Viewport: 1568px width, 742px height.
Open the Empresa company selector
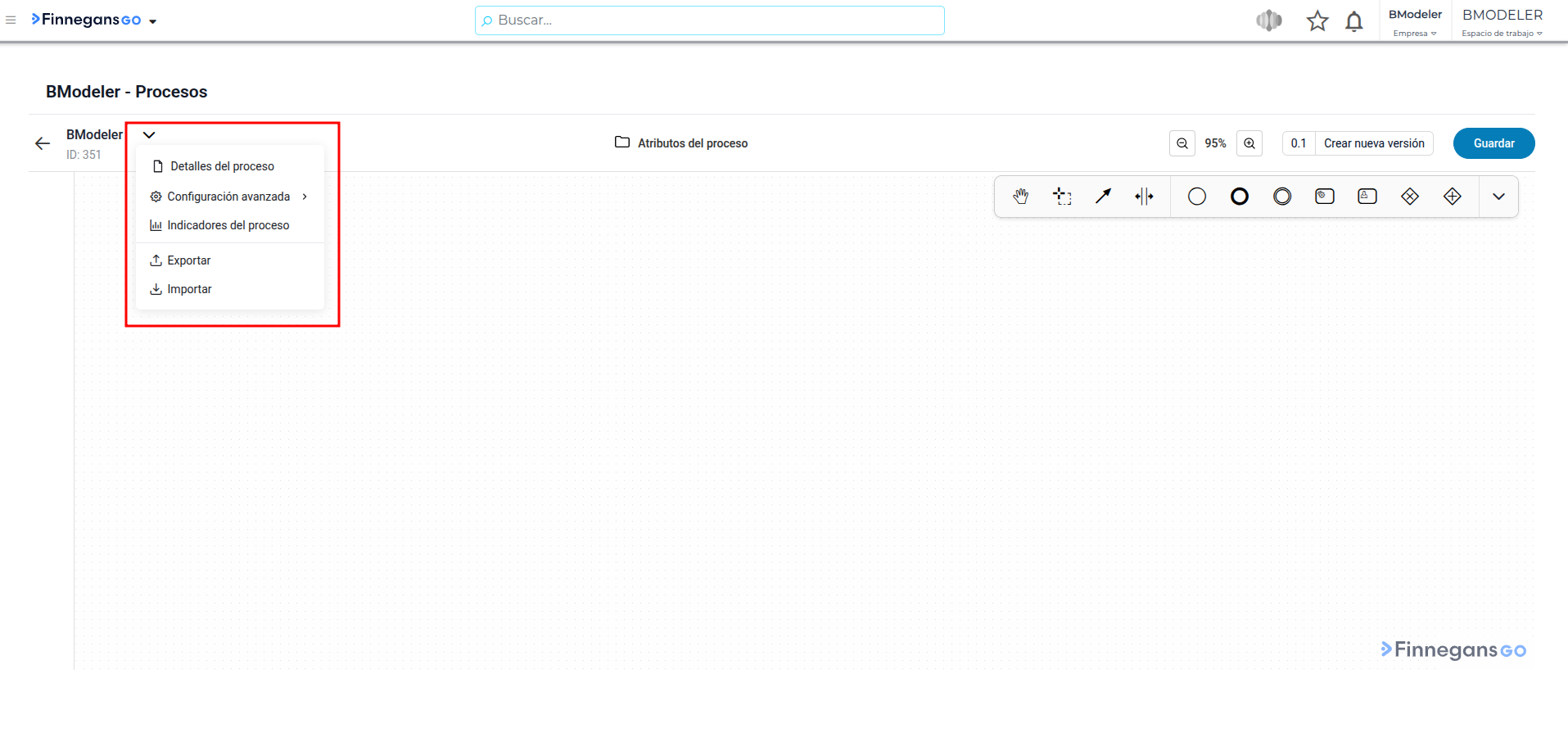(x=1415, y=34)
